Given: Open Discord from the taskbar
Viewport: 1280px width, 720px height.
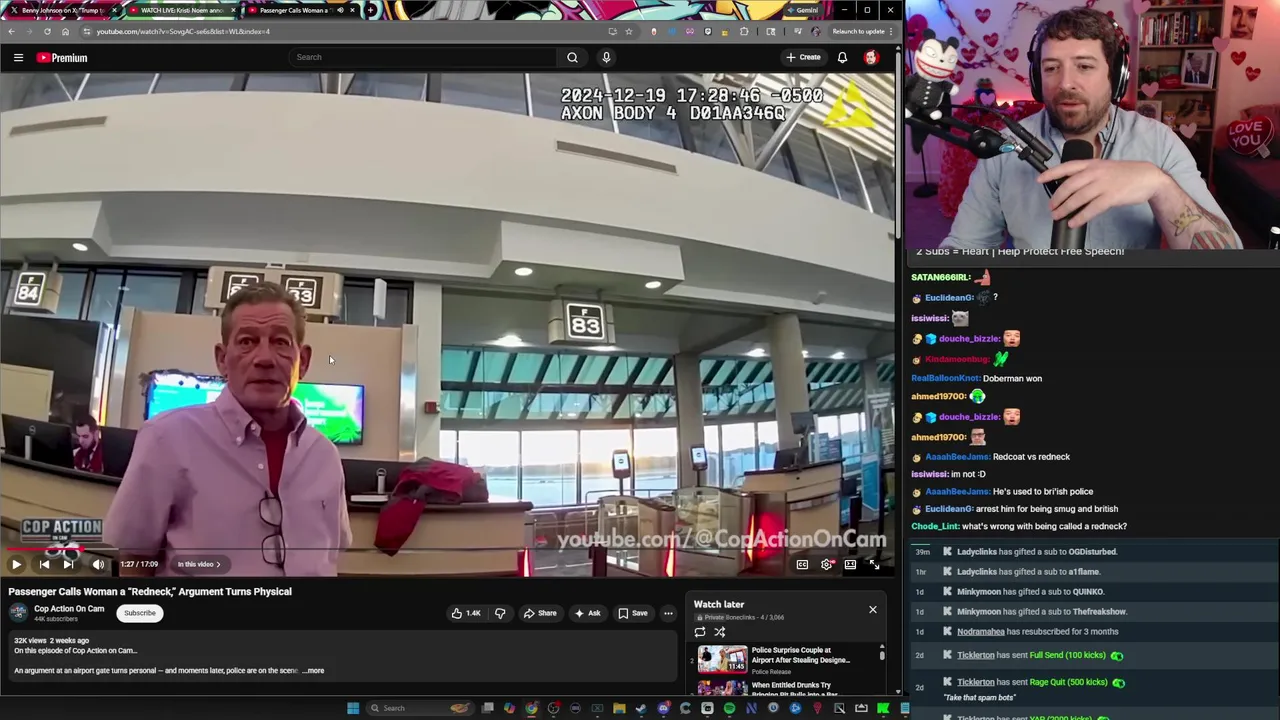Looking at the screenshot, I should [x=663, y=708].
